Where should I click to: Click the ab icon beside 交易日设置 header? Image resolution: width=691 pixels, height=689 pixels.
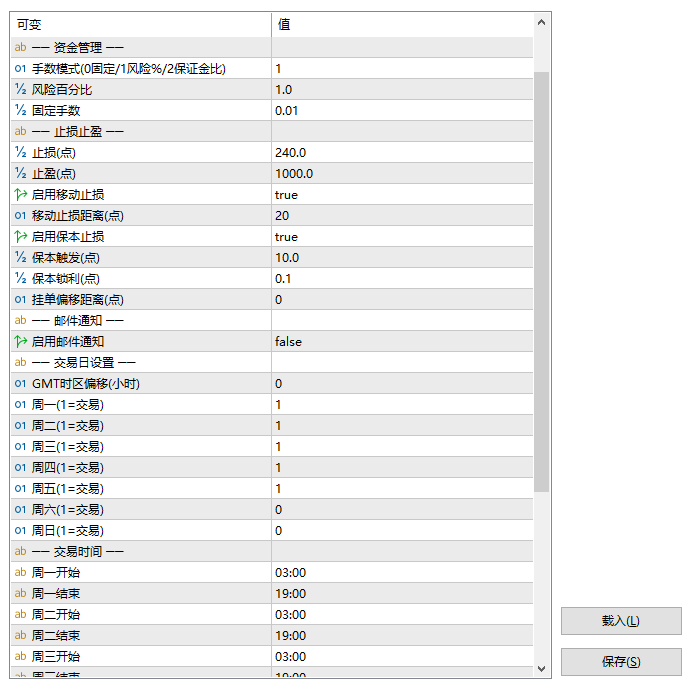tap(20, 362)
